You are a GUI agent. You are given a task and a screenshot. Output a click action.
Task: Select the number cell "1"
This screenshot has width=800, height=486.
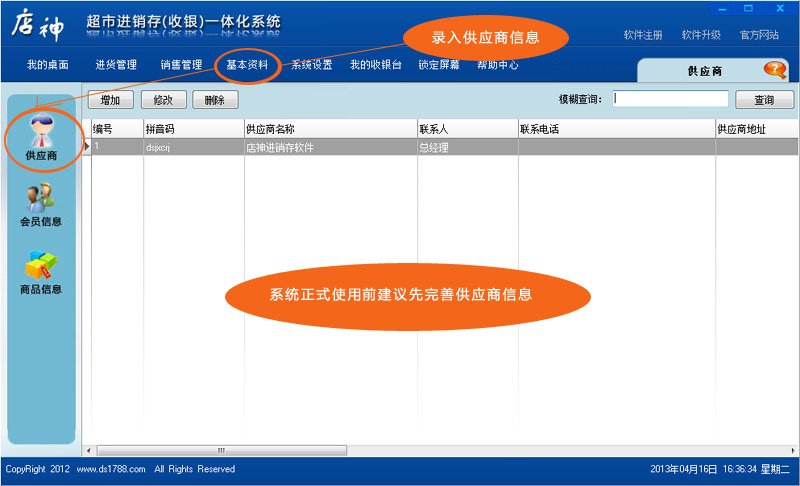pyautogui.click(x=117, y=147)
